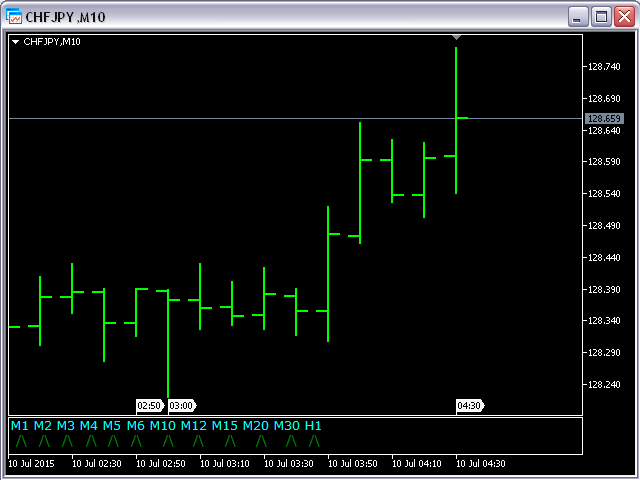Expand the CHFJPY,M10 chart dropdown triangle

point(16,42)
